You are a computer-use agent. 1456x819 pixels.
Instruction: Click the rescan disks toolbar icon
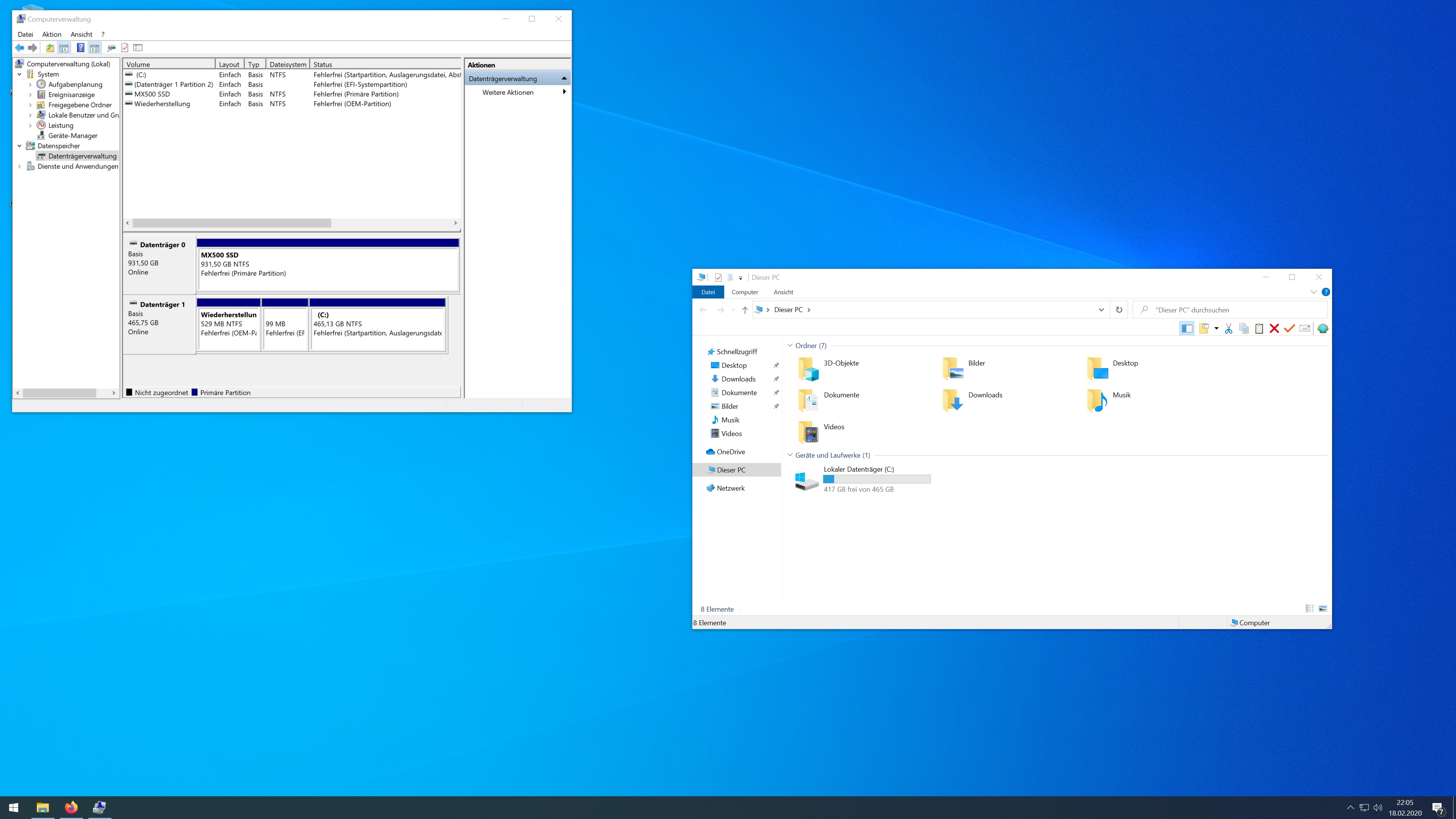coord(111,48)
